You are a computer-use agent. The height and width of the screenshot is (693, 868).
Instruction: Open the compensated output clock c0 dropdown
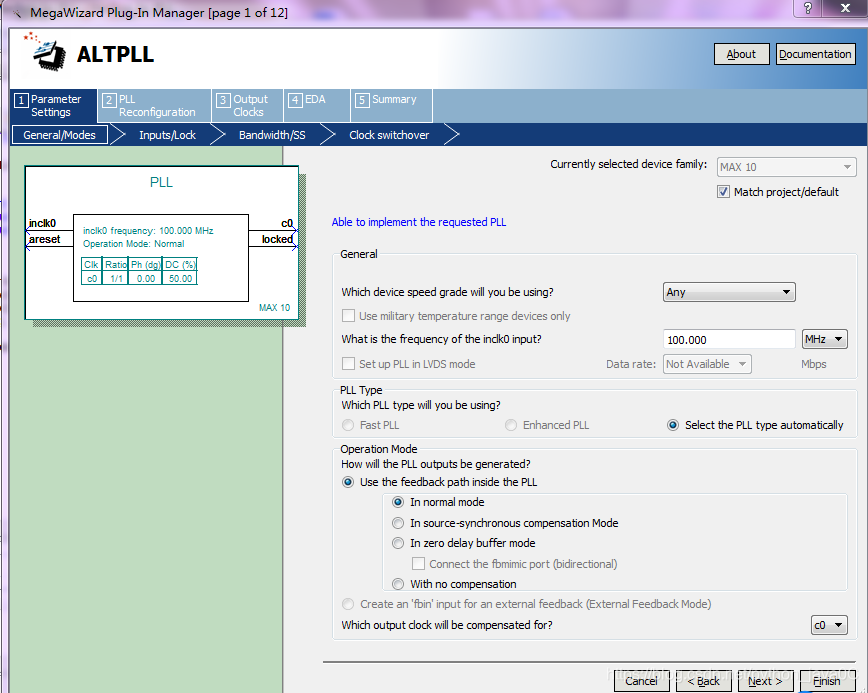tap(829, 625)
